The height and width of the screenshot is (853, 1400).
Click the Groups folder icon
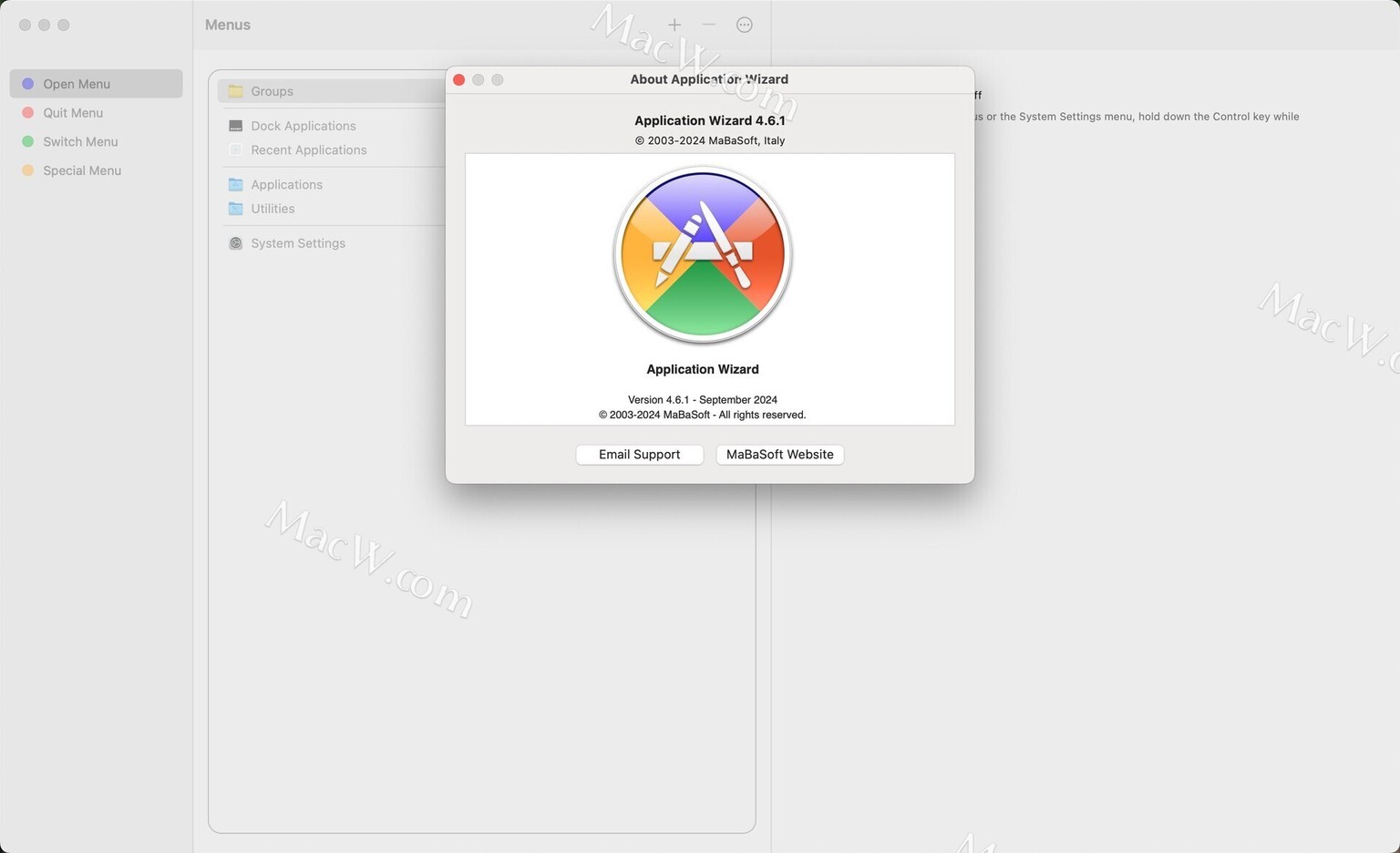(236, 91)
